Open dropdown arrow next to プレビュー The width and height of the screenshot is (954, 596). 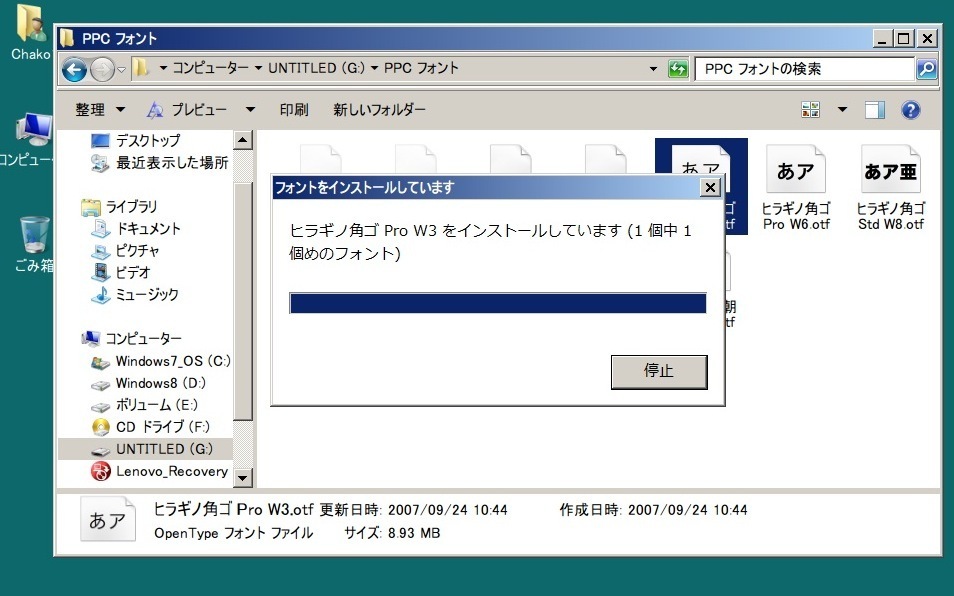[251, 110]
